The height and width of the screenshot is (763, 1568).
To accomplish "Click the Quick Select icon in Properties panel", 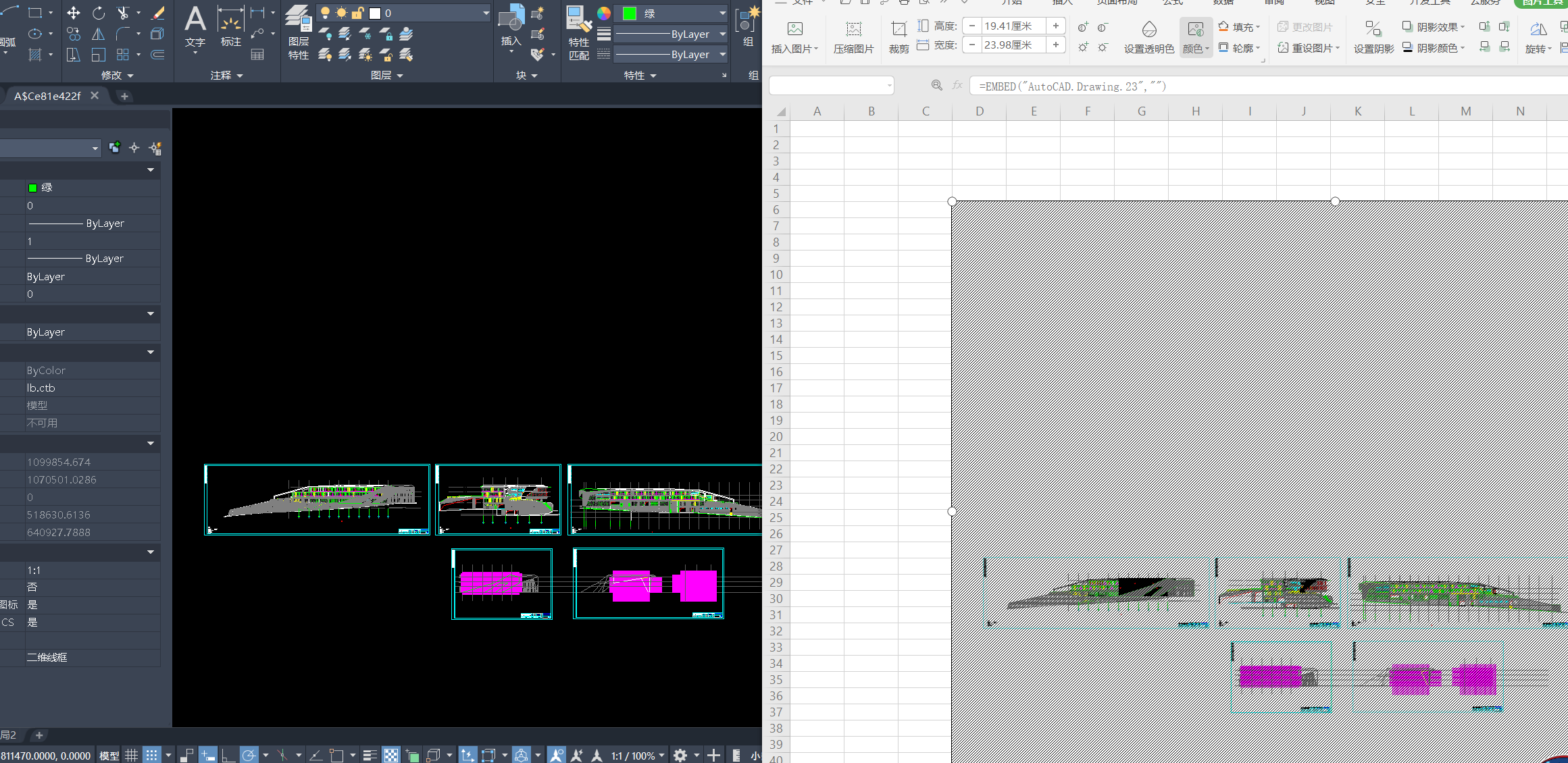I will click(156, 148).
